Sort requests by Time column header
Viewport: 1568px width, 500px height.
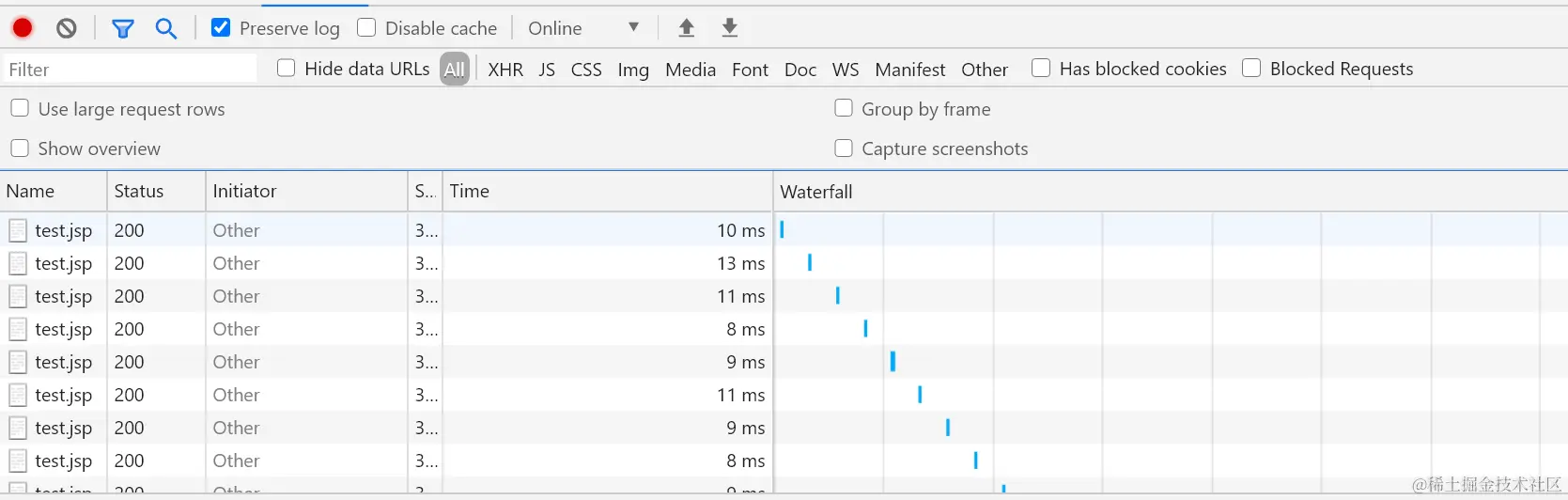(x=470, y=192)
